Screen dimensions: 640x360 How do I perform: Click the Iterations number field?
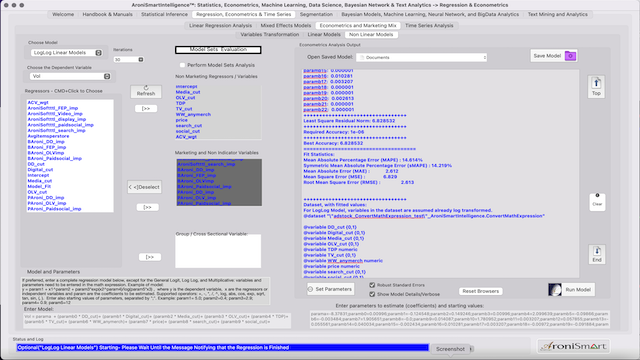126,60
